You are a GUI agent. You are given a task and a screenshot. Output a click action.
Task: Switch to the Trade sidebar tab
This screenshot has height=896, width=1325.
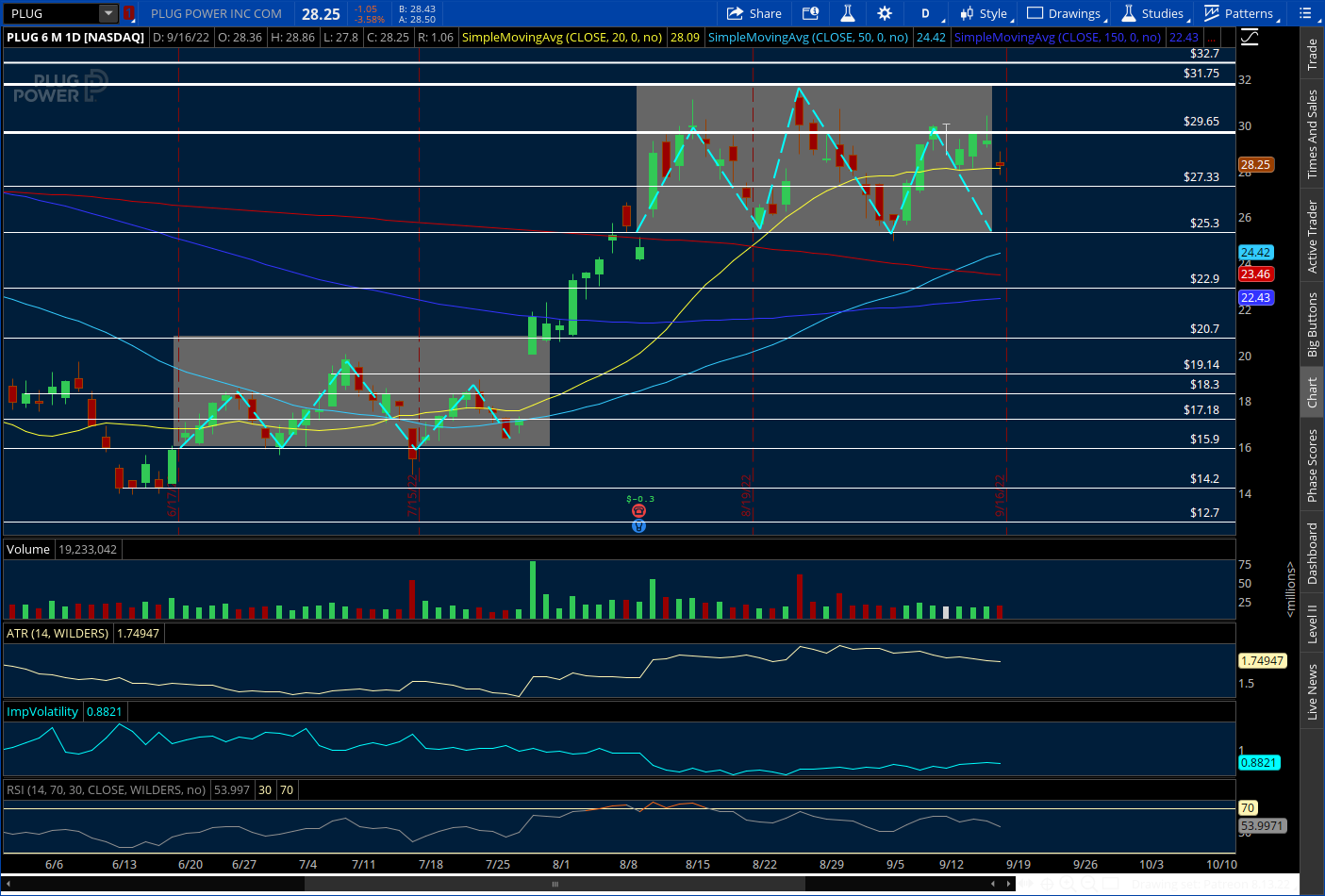[1312, 55]
